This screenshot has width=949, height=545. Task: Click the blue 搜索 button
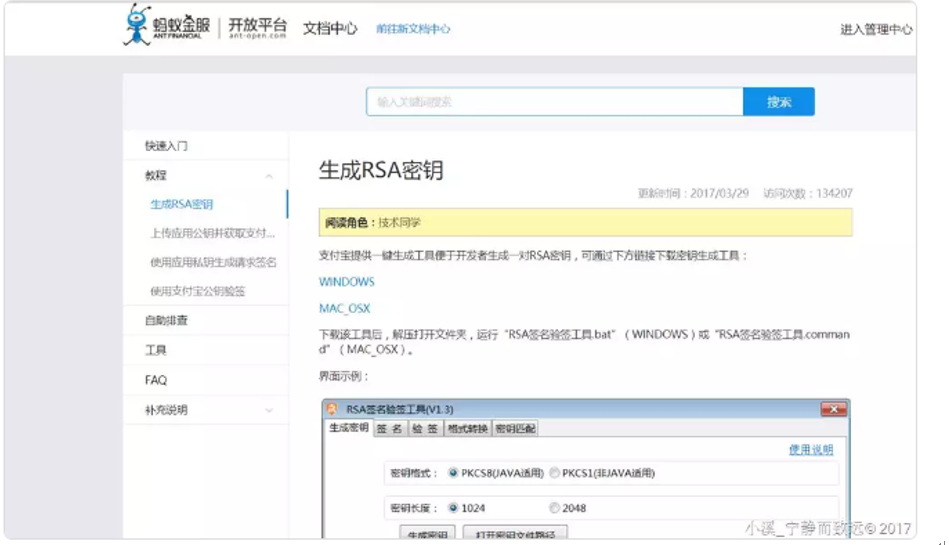[779, 102]
